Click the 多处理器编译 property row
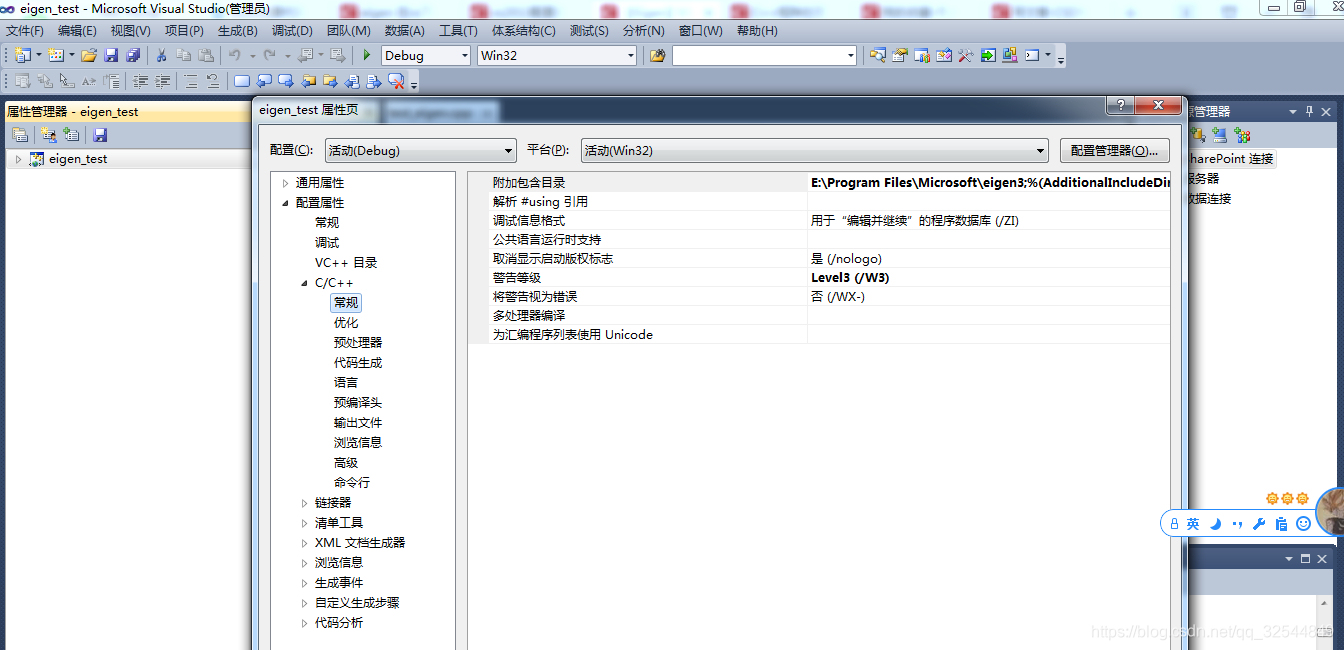The height and width of the screenshot is (650, 1344). pos(829,315)
